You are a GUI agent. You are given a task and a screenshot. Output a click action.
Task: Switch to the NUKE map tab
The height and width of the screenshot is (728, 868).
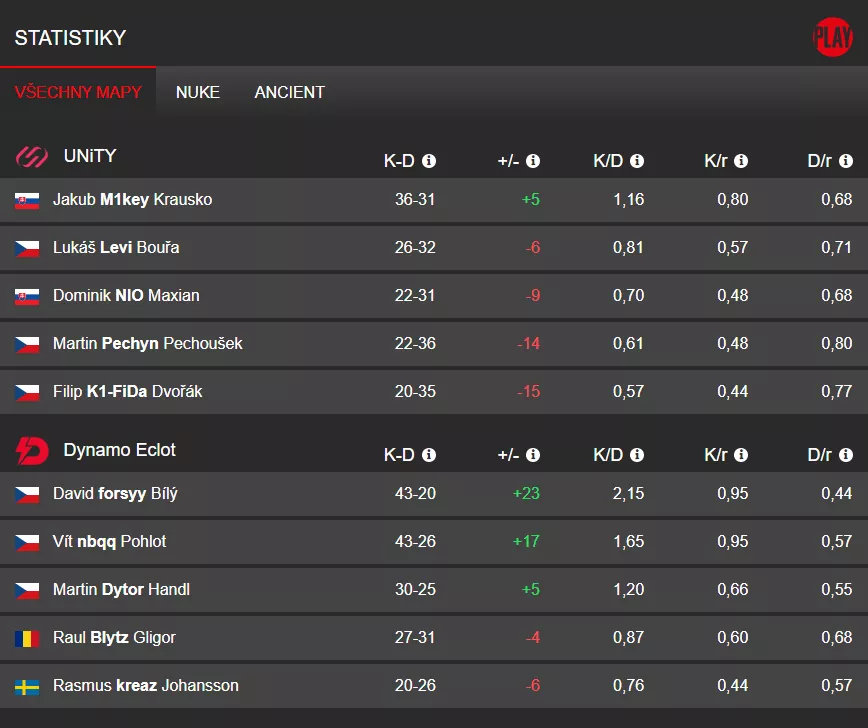(x=198, y=92)
